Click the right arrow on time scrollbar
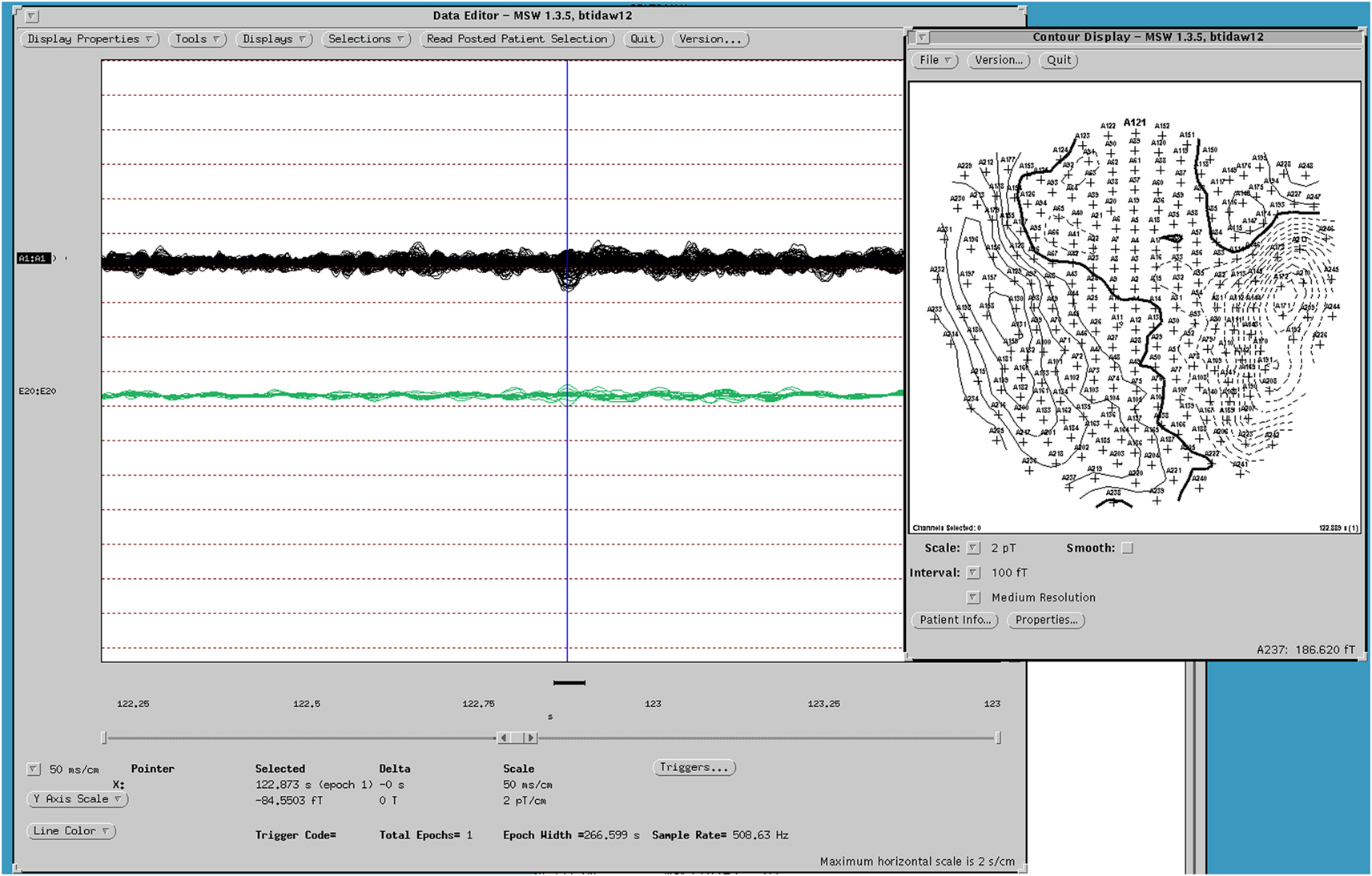 click(x=532, y=738)
